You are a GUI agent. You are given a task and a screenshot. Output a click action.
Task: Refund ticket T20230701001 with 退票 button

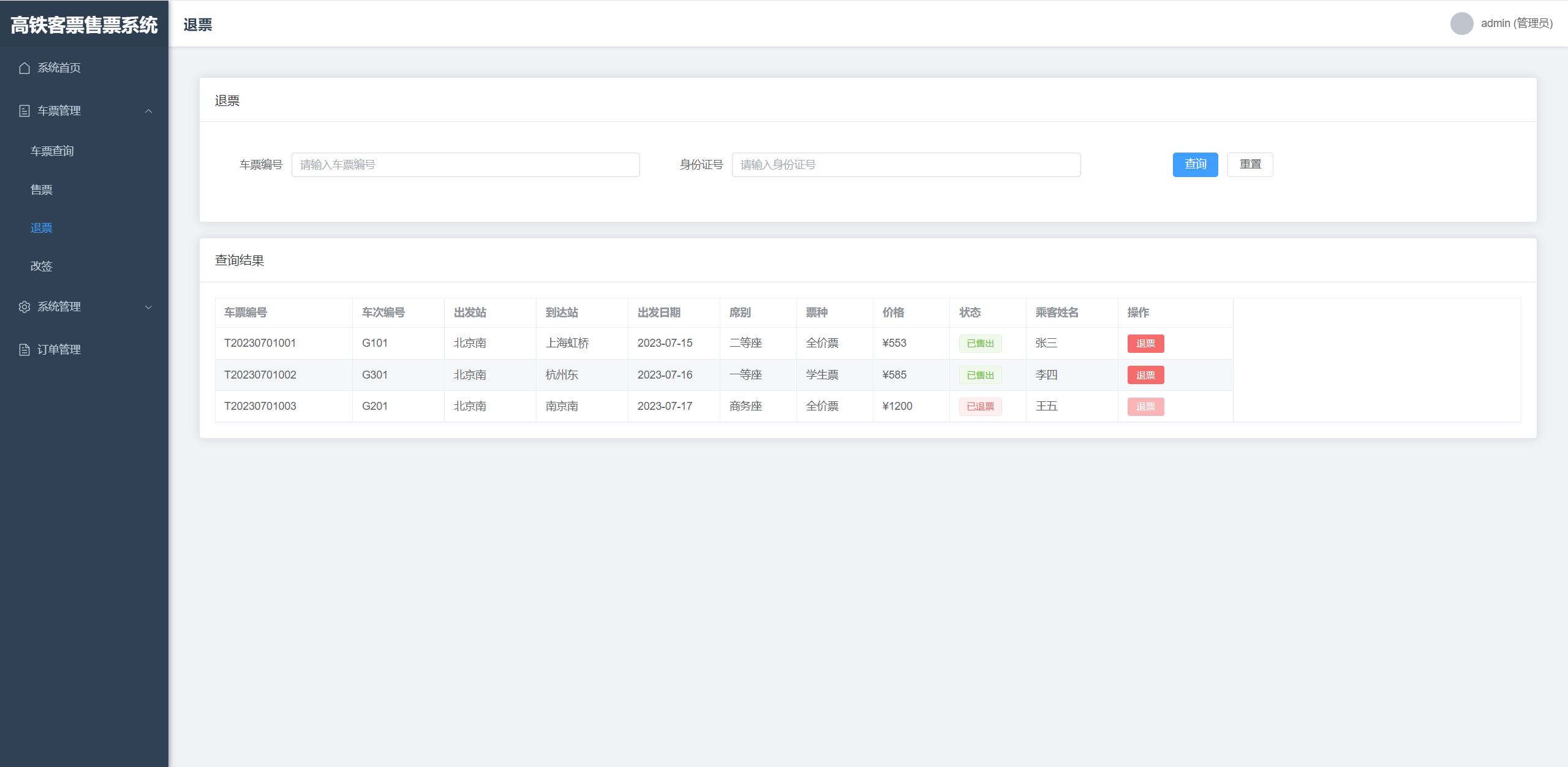(1145, 343)
